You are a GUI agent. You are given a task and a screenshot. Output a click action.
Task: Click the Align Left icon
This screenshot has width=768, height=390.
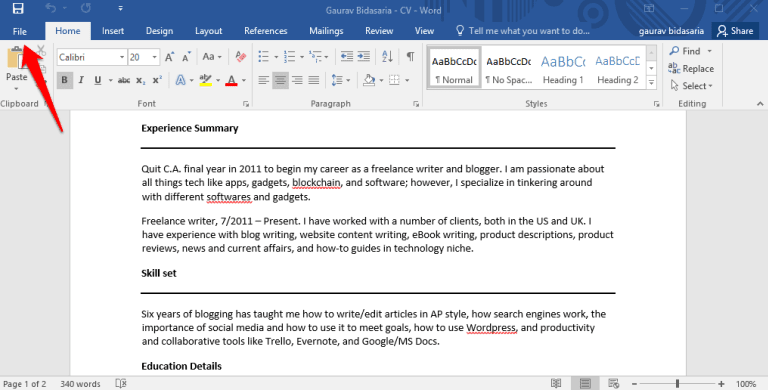pos(264,80)
